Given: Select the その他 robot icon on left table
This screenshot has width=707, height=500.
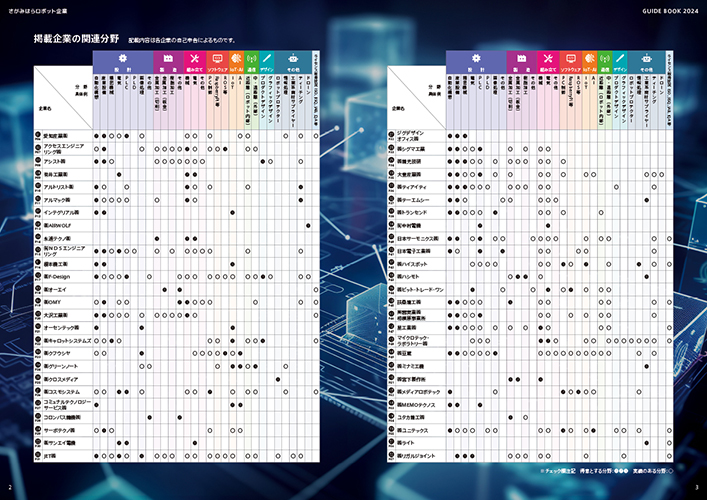Looking at the screenshot, I should click(x=292, y=58).
